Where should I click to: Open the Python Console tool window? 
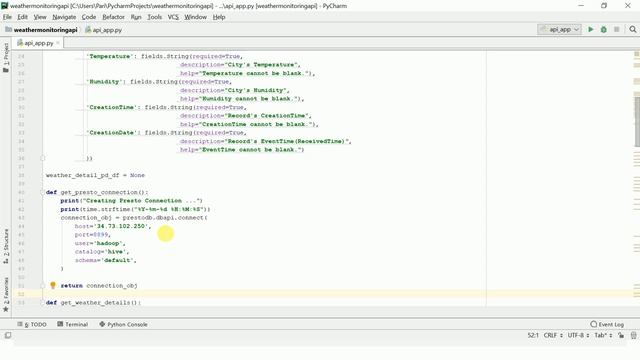click(x=123, y=324)
